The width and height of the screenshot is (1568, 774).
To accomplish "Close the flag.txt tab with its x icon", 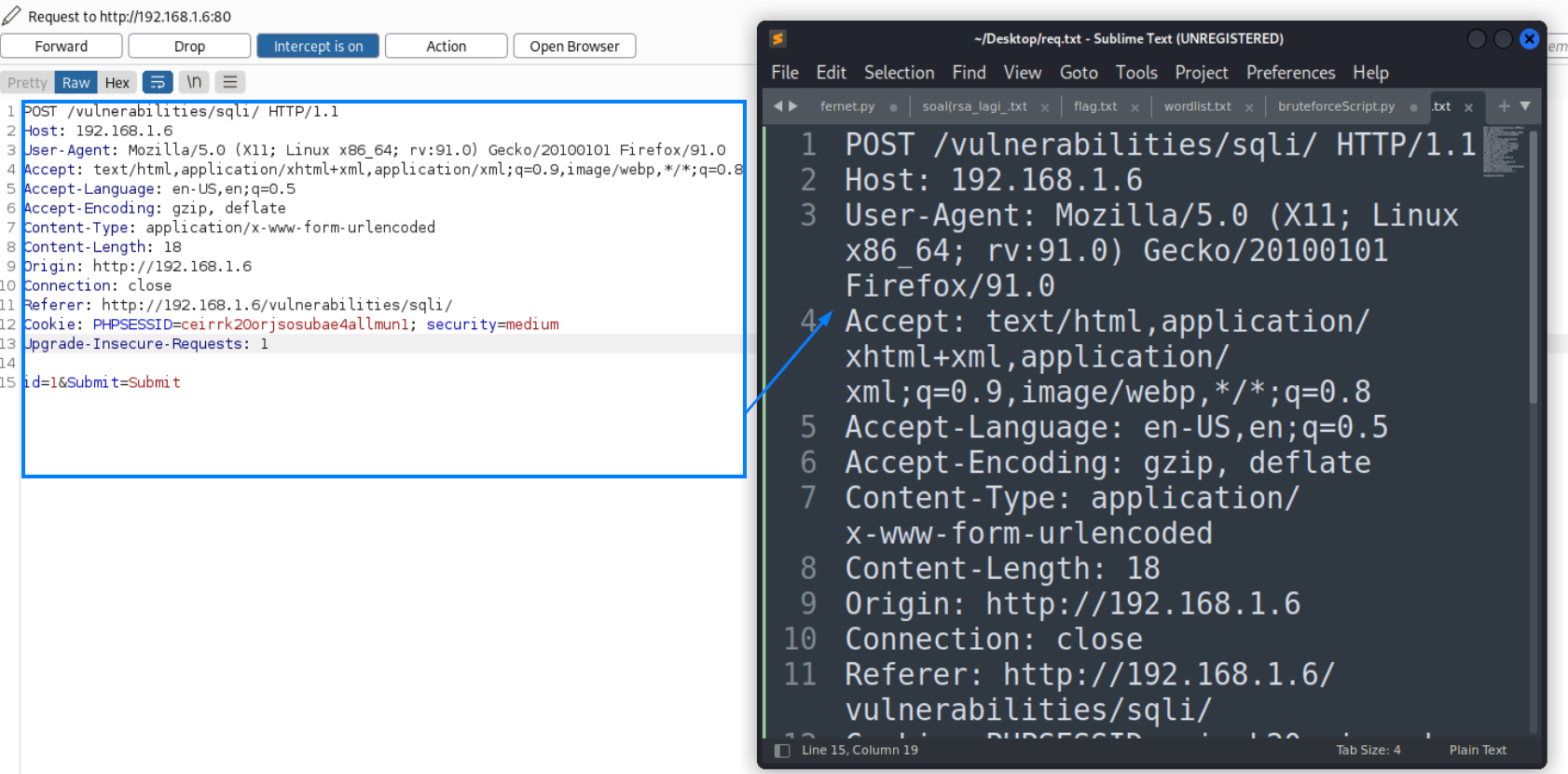I will click(x=1135, y=107).
